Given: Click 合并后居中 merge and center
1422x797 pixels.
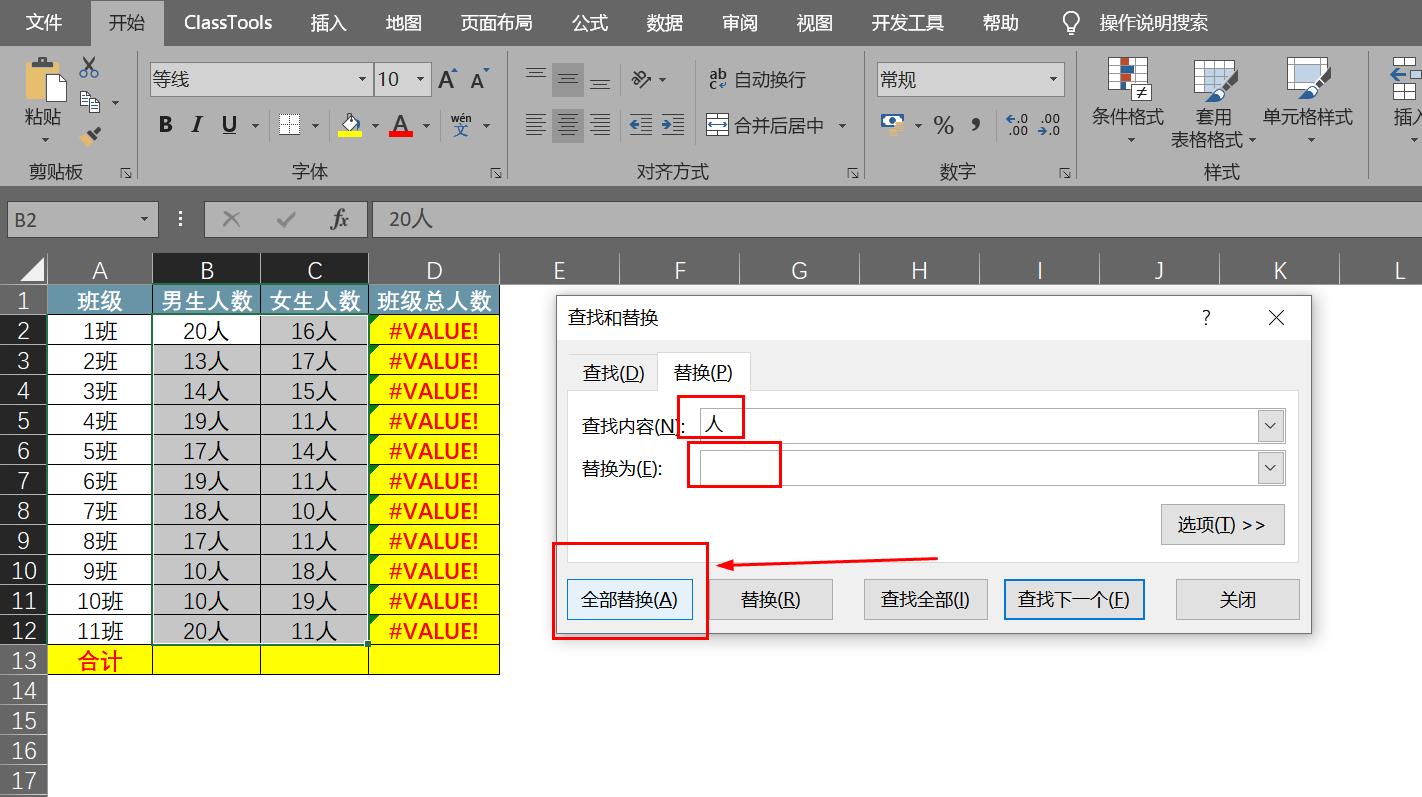Looking at the screenshot, I should (766, 125).
